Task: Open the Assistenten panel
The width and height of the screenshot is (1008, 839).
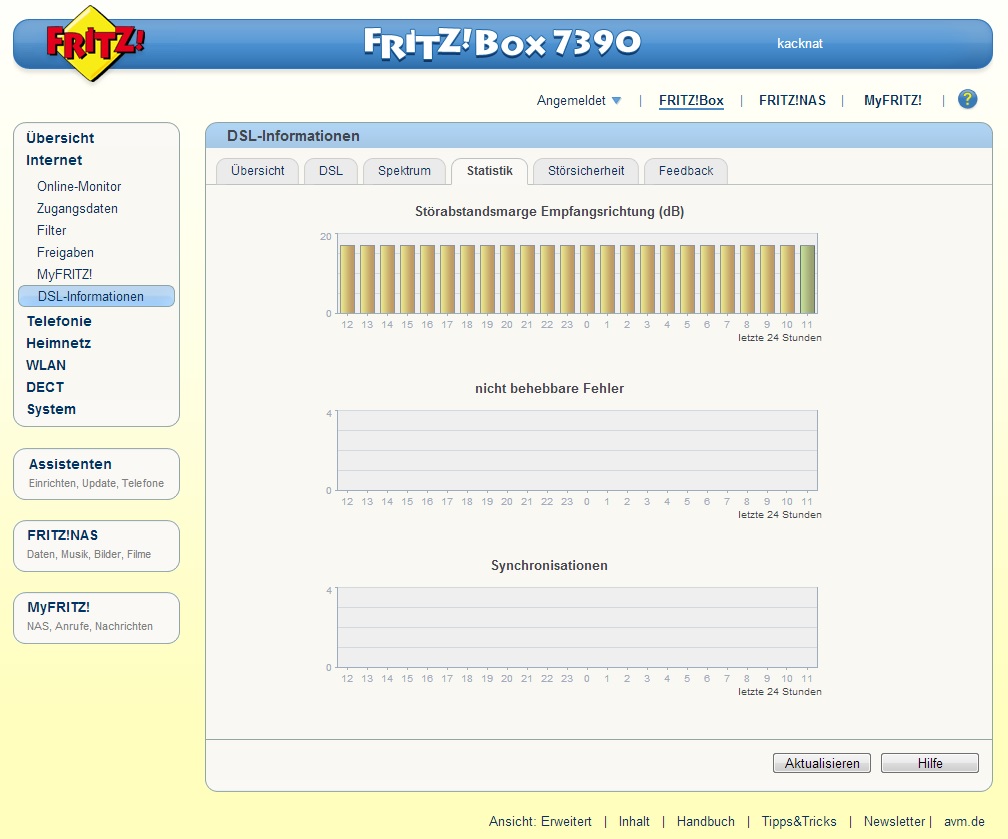Action: 96,474
